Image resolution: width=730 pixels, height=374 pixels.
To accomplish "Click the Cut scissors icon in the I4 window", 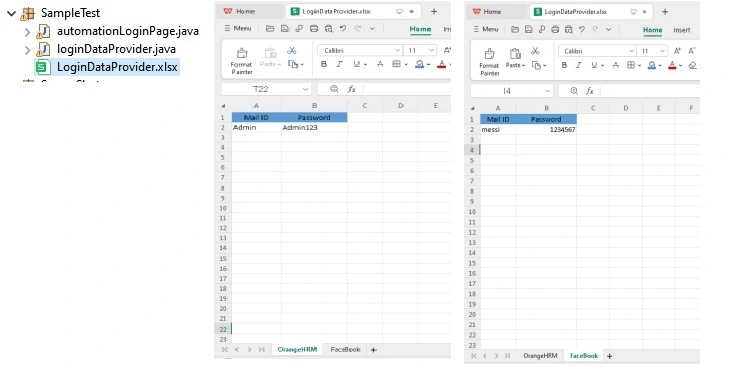I will [535, 51].
